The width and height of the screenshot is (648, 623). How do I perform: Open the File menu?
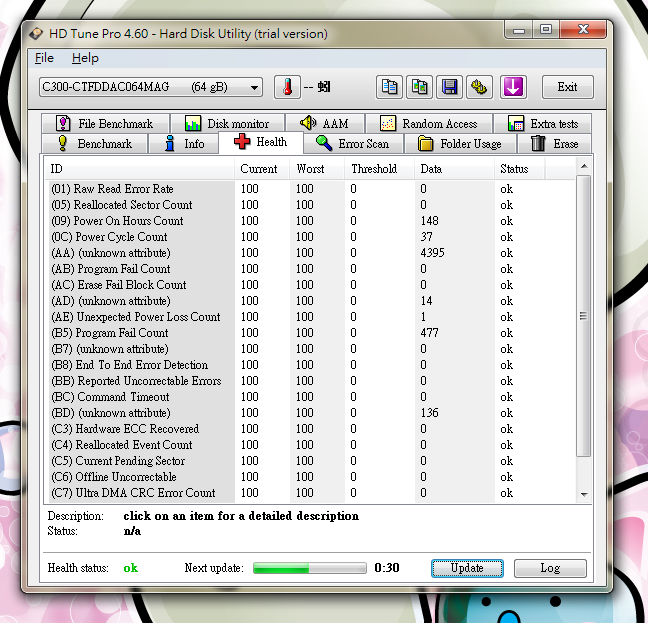pos(44,58)
